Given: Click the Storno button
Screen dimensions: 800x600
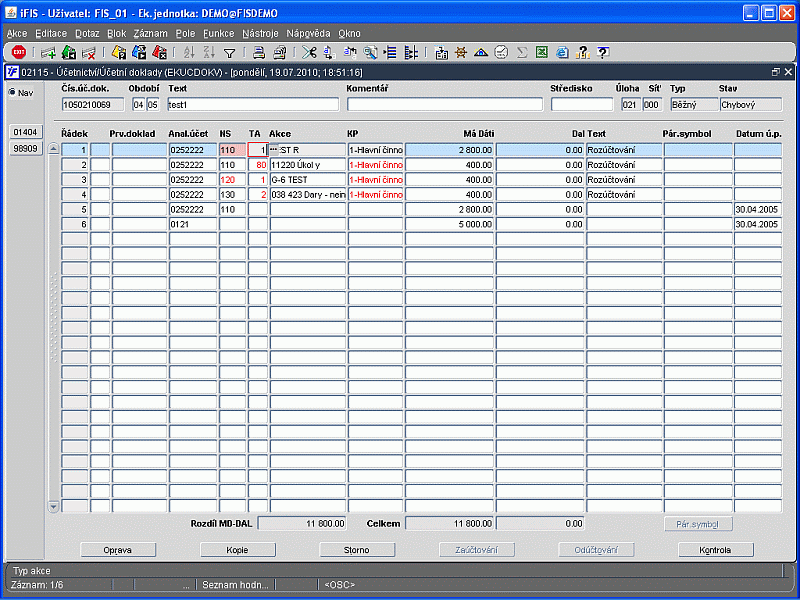Looking at the screenshot, I should 357,550.
